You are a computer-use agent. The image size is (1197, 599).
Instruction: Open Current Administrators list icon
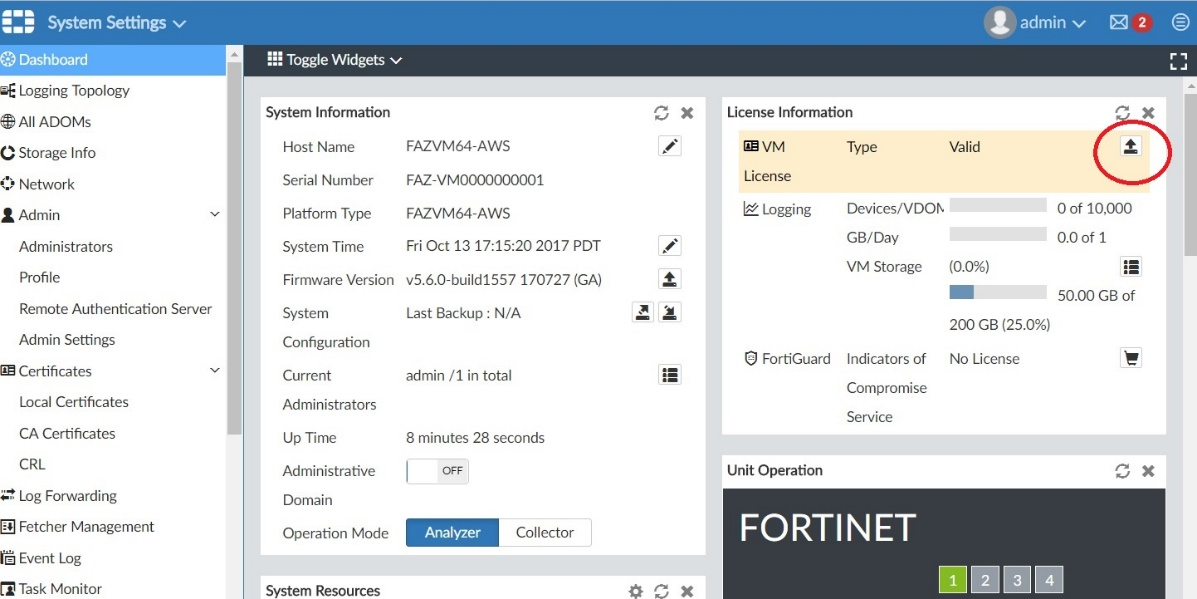click(x=670, y=375)
